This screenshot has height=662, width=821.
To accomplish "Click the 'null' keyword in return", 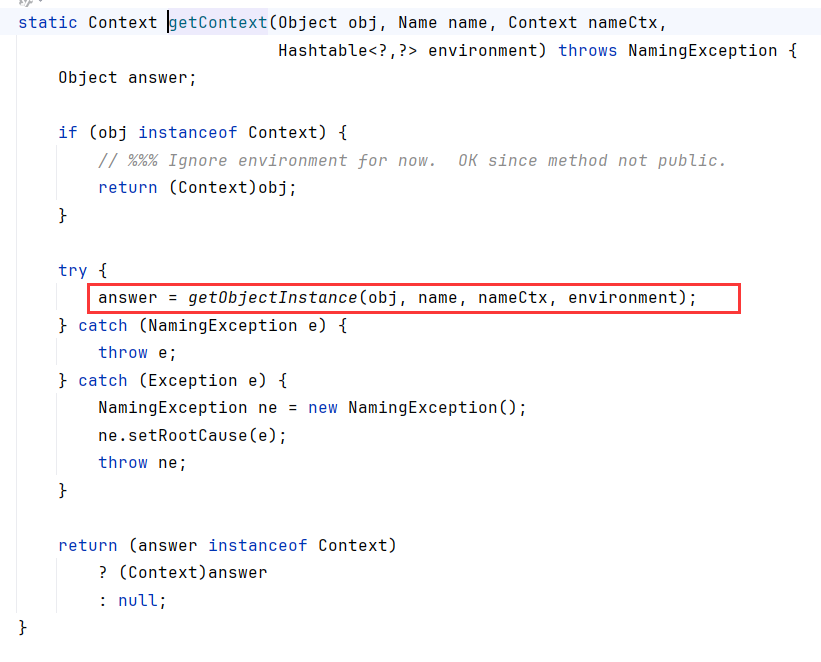I will tap(138, 600).
